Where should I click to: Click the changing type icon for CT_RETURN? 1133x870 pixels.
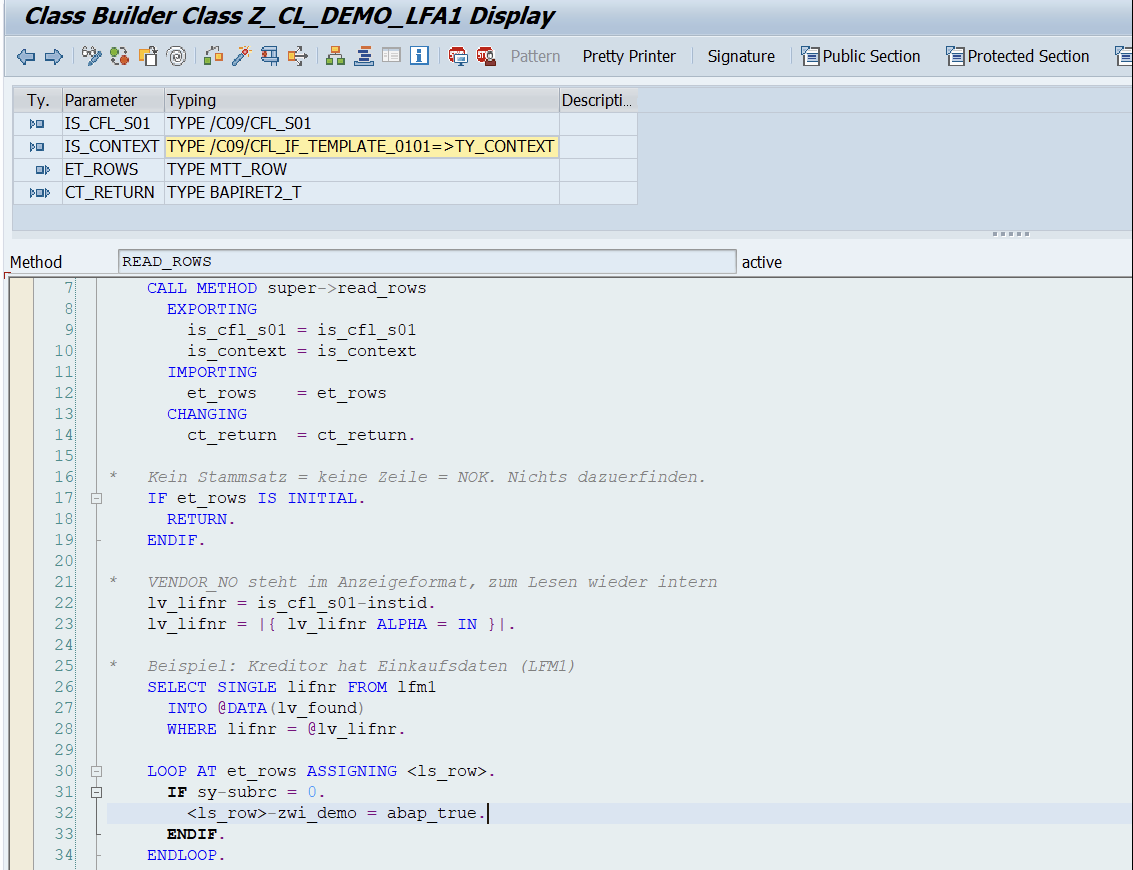click(x=40, y=194)
